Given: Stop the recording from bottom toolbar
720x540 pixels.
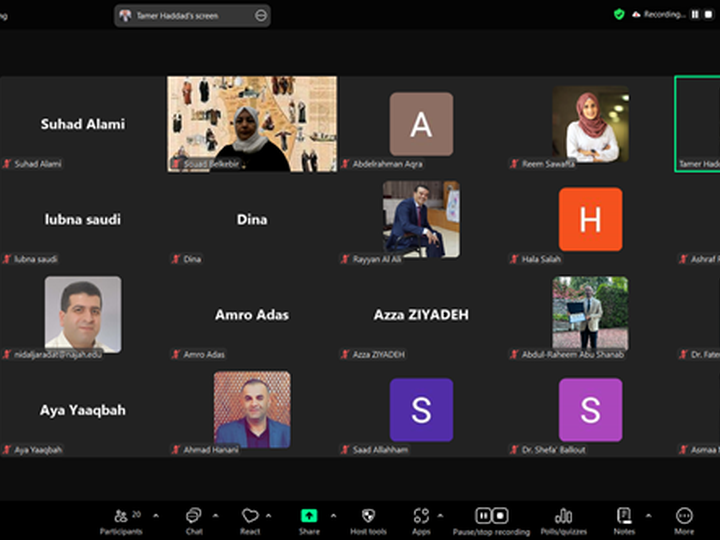Looking at the screenshot, I should point(500,516).
